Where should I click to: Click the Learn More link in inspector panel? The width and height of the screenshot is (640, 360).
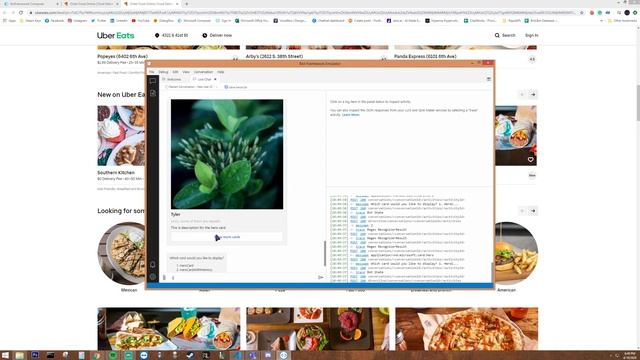pyautogui.click(x=351, y=115)
